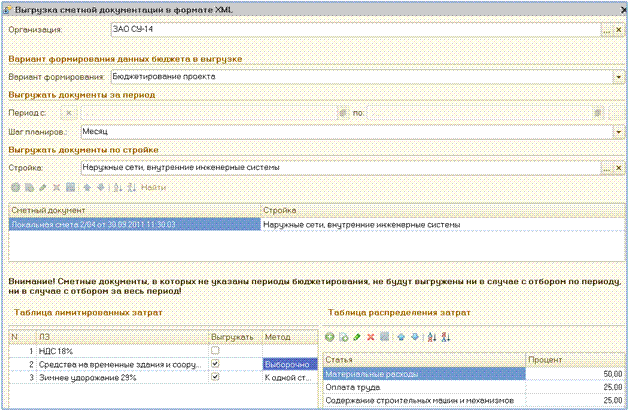Select Оплата труда row in distribution table
The height and width of the screenshot is (411, 630).
coord(420,387)
